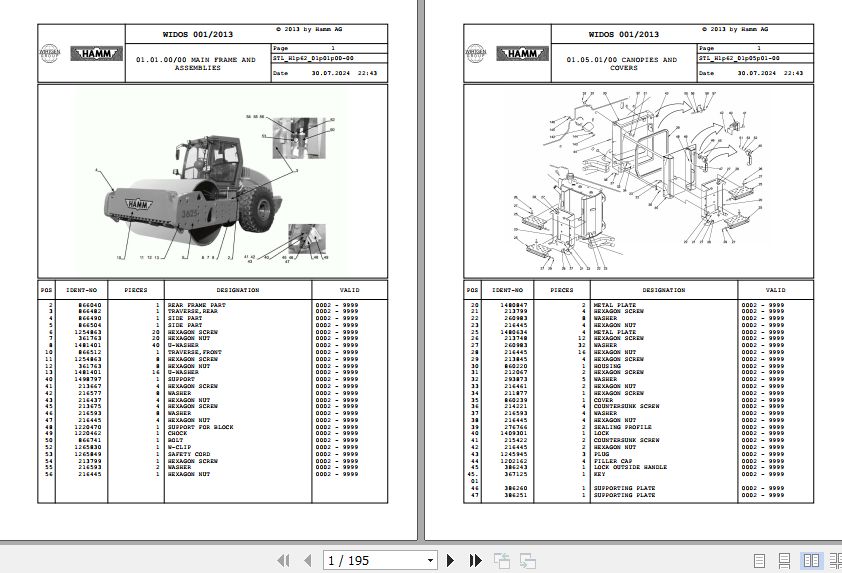Click 'SUPPORT' designation on left page
This screenshot has width=842, height=573.
click(x=181, y=379)
